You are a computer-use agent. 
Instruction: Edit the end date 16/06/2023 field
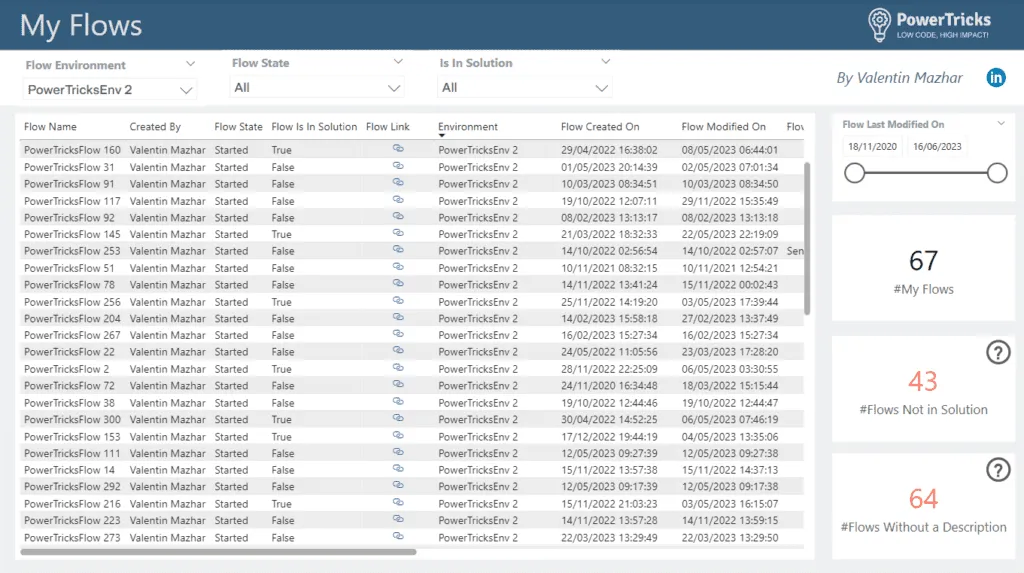[x=937, y=147]
